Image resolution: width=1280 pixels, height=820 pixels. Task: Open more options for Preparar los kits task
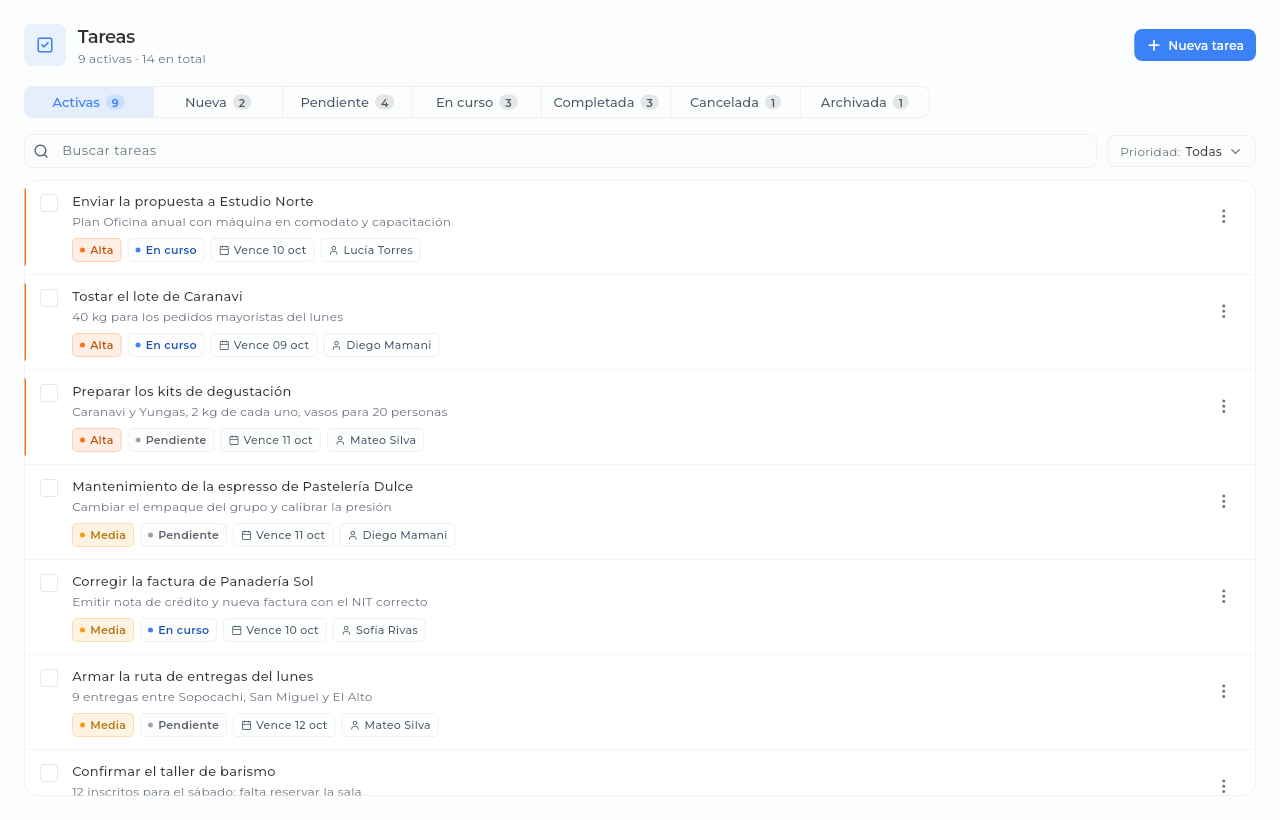(x=1223, y=406)
